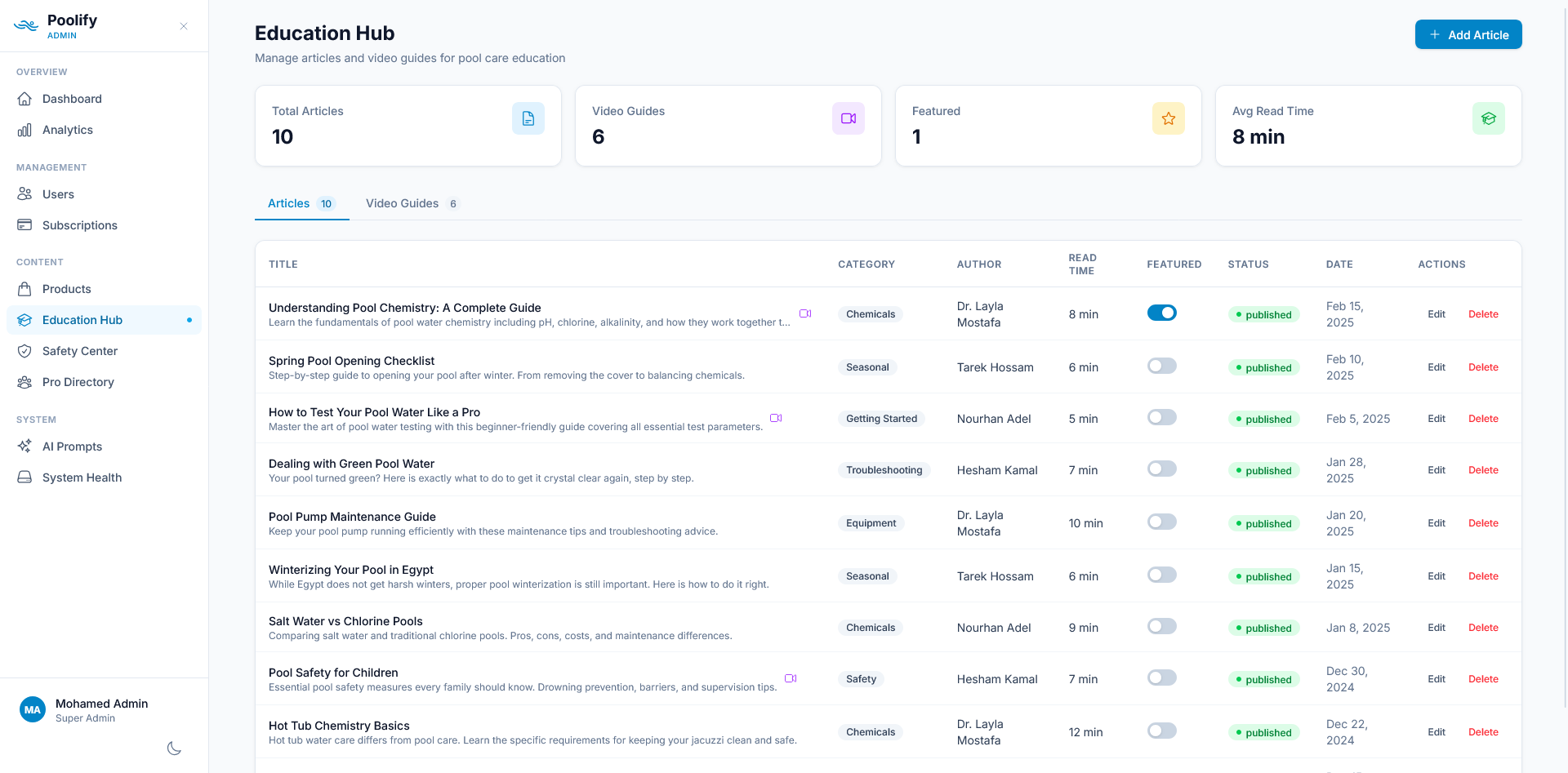Click video icon beside Understanding Pool Chemistry
This screenshot has width=1568, height=773.
[x=805, y=313]
